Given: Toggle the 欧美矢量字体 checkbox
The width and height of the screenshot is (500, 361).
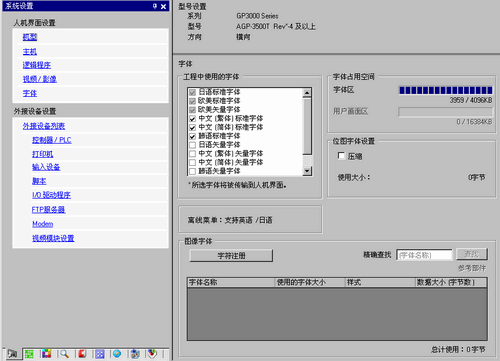Looking at the screenshot, I should coord(192,110).
